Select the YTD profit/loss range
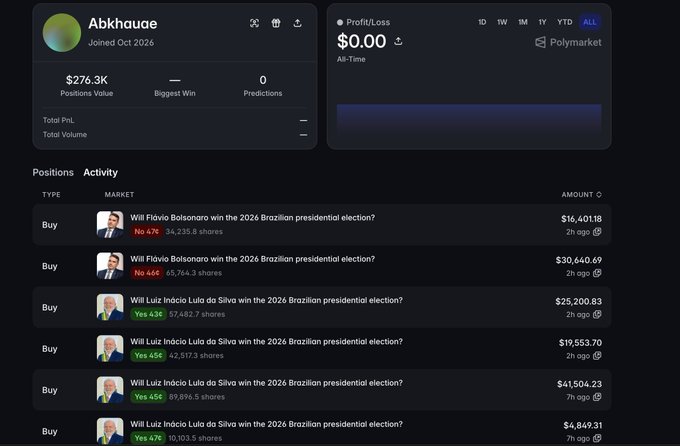The width and height of the screenshot is (680, 446). pos(565,22)
